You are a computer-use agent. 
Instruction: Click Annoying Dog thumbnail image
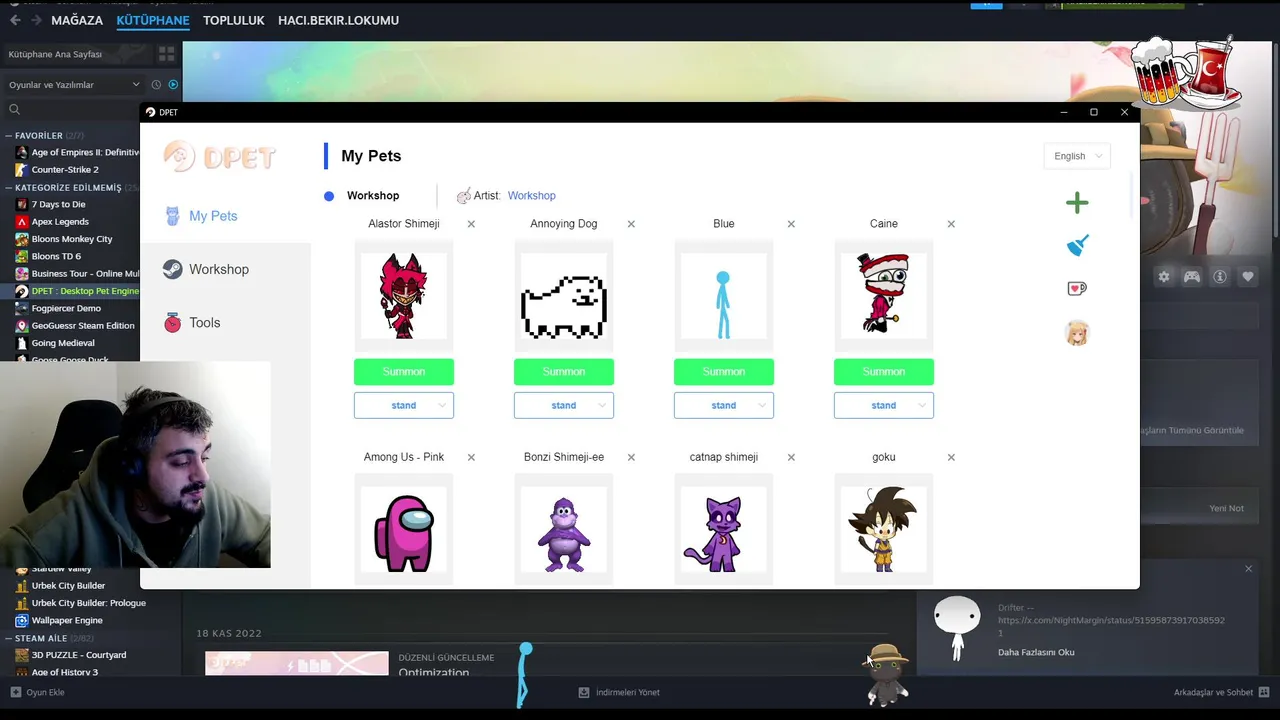point(564,296)
